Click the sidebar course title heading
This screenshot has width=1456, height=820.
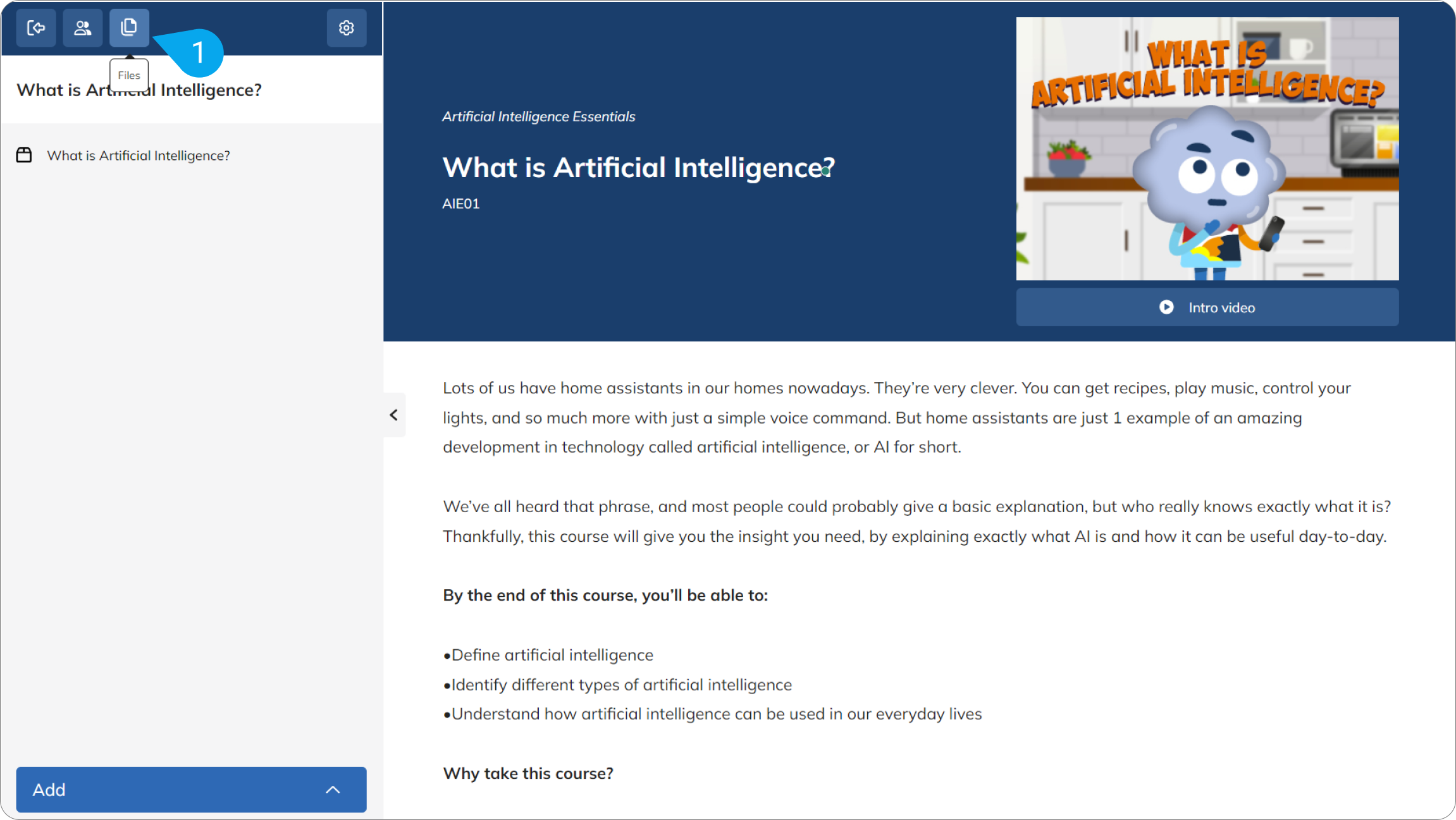pos(139,90)
